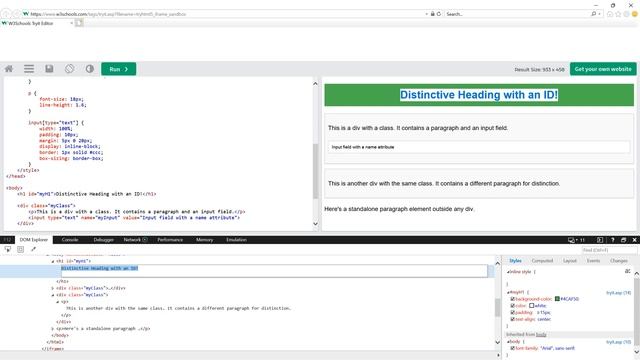Viewport: 640px width, 360px height.
Task: Click the text input in the result preview
Action: (x=479, y=147)
